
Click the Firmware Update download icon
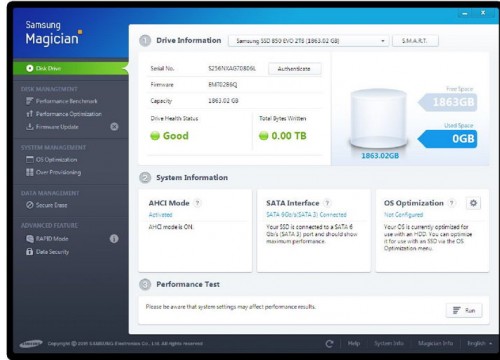click(x=30, y=127)
